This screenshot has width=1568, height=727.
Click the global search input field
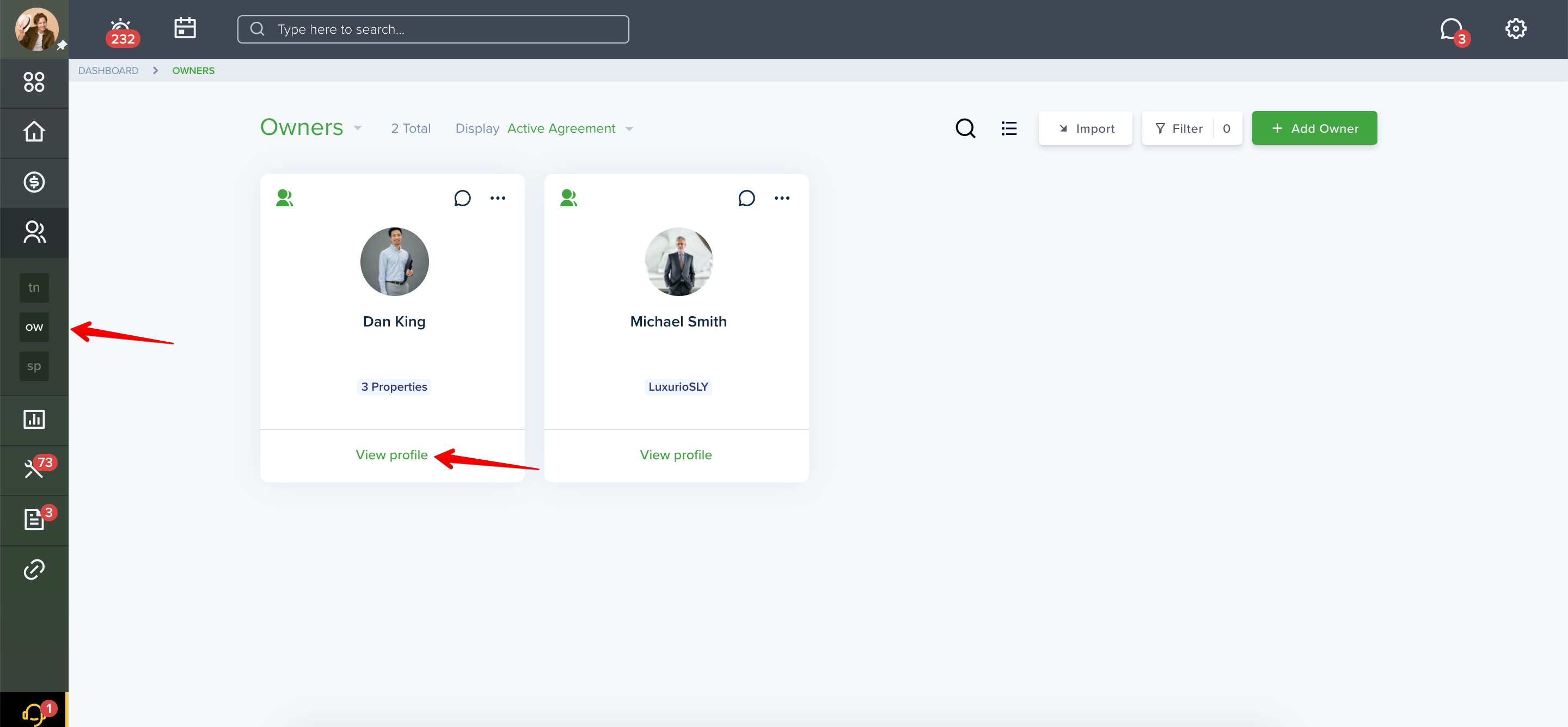tap(433, 29)
